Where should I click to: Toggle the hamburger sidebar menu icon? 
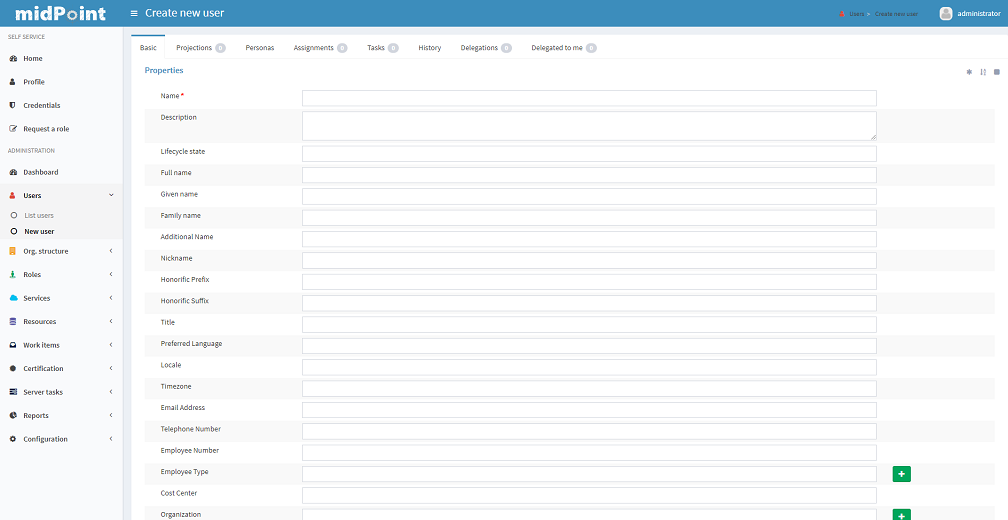pyautogui.click(x=134, y=13)
